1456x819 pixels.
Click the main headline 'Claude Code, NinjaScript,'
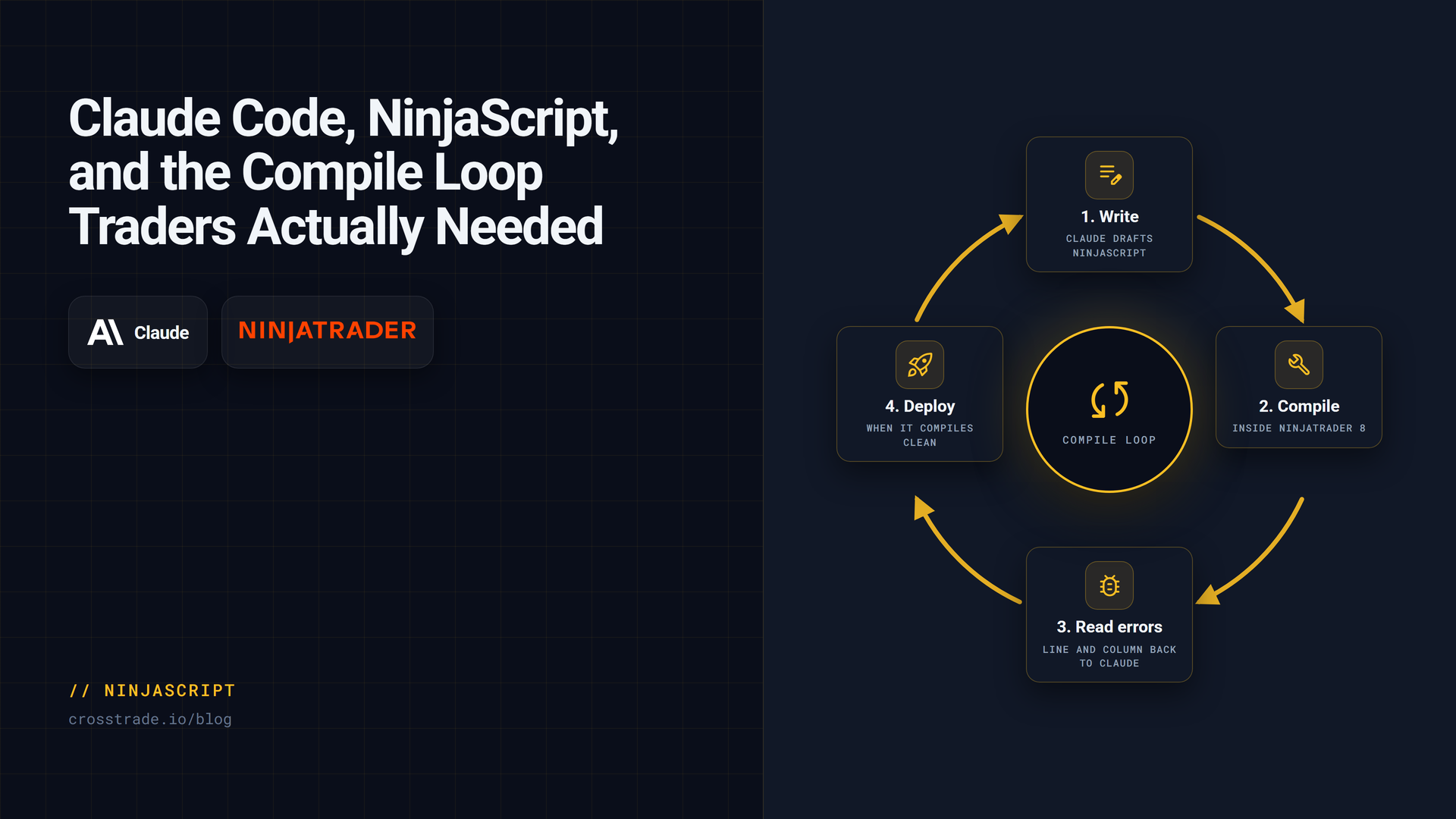coord(344,119)
